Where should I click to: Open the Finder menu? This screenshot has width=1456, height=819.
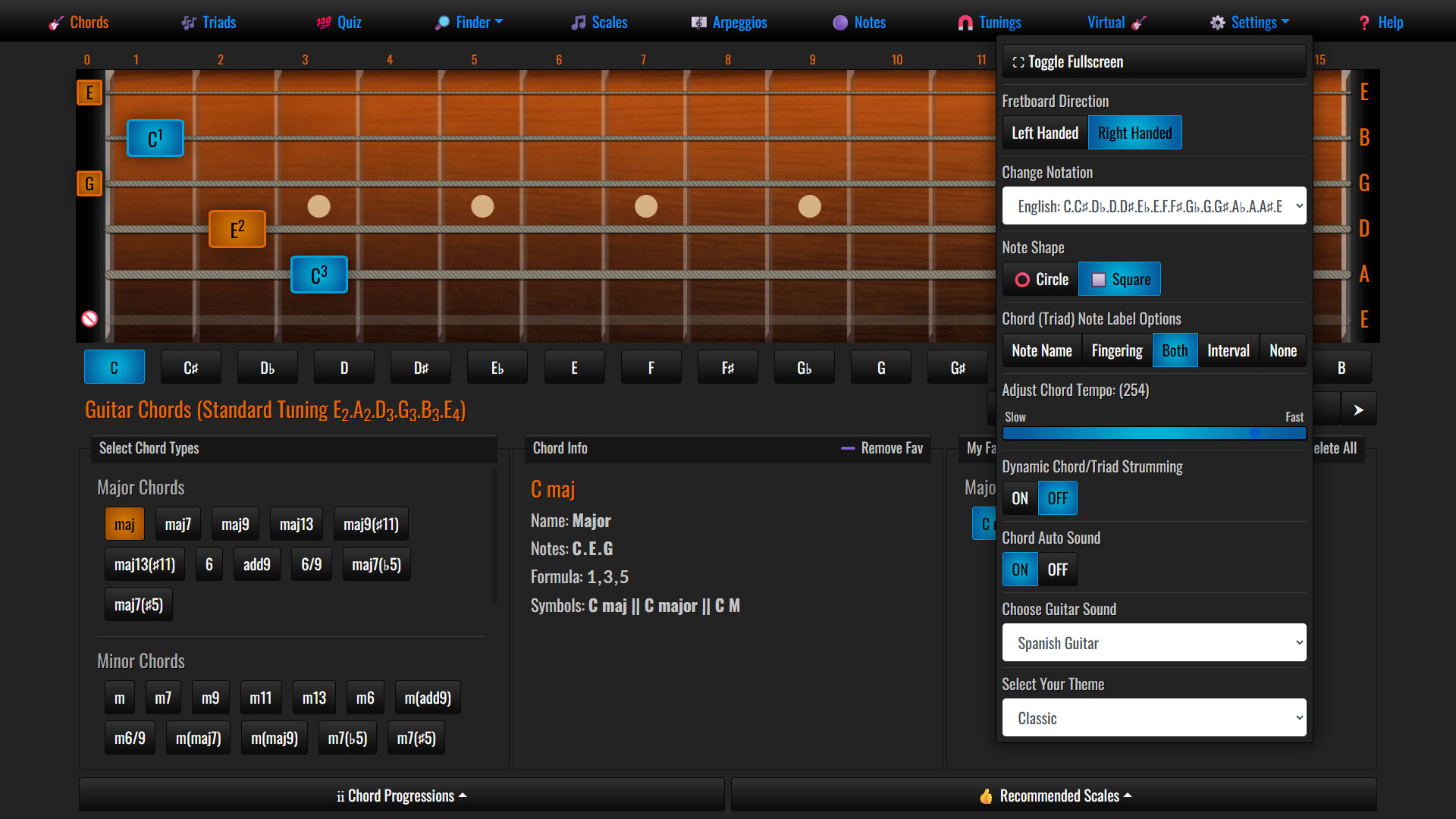(x=468, y=22)
